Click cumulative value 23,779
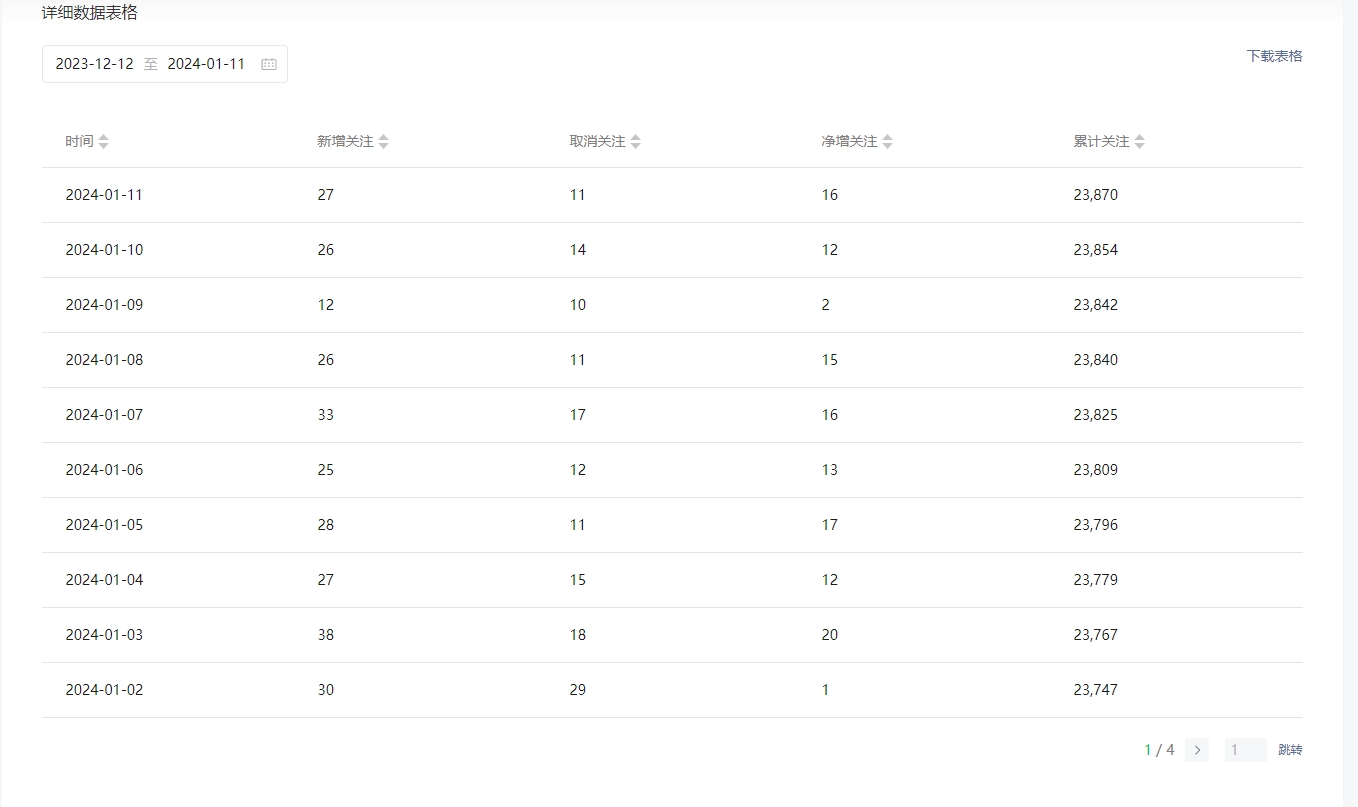This screenshot has width=1358, height=807. tap(1096, 580)
